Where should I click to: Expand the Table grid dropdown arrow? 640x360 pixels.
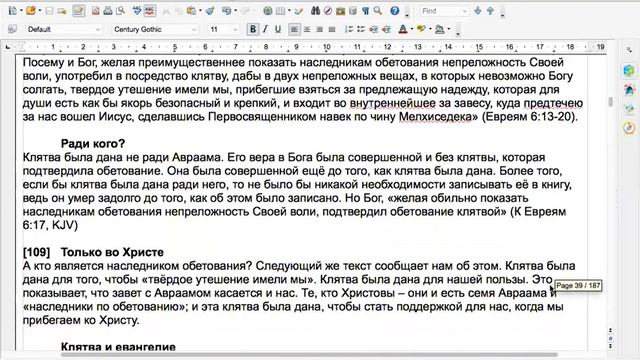click(289, 11)
